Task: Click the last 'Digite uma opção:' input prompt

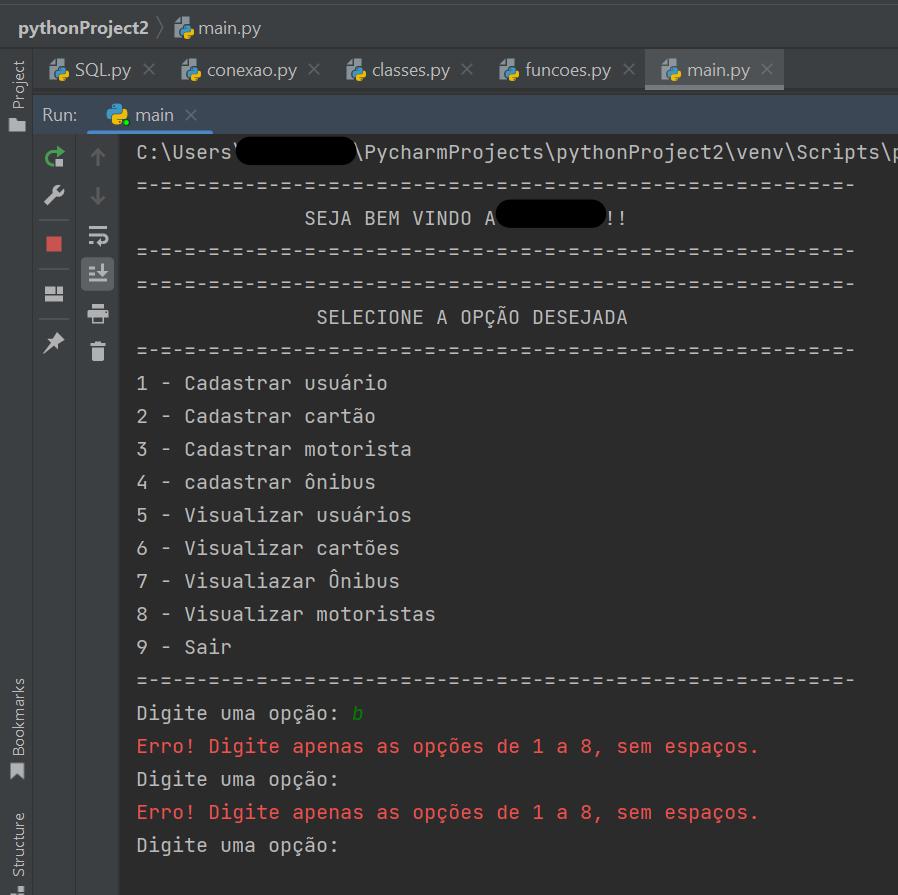Action: (x=238, y=846)
